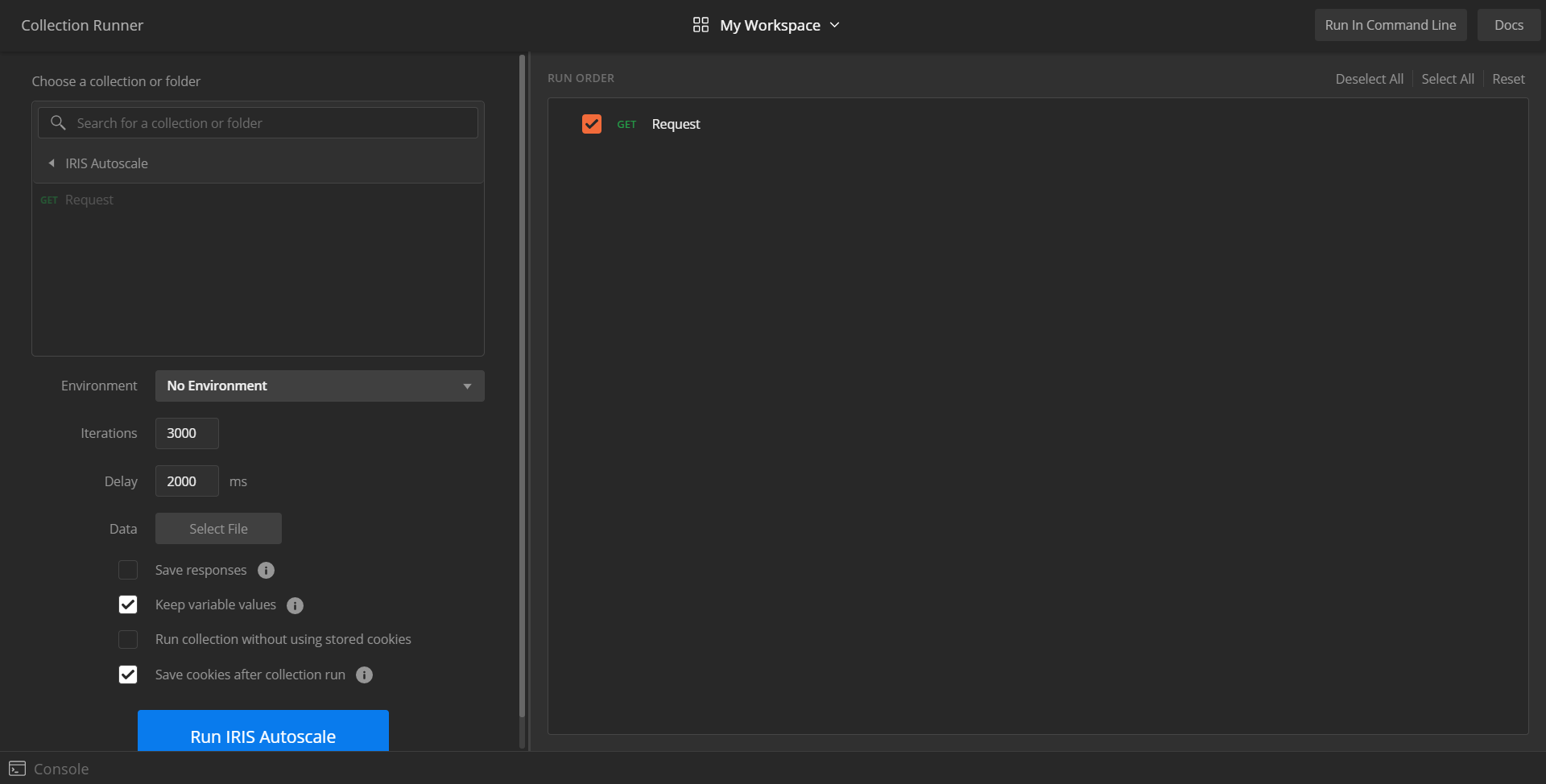
Task: Enable the Save responses checkbox
Action: pos(128,570)
